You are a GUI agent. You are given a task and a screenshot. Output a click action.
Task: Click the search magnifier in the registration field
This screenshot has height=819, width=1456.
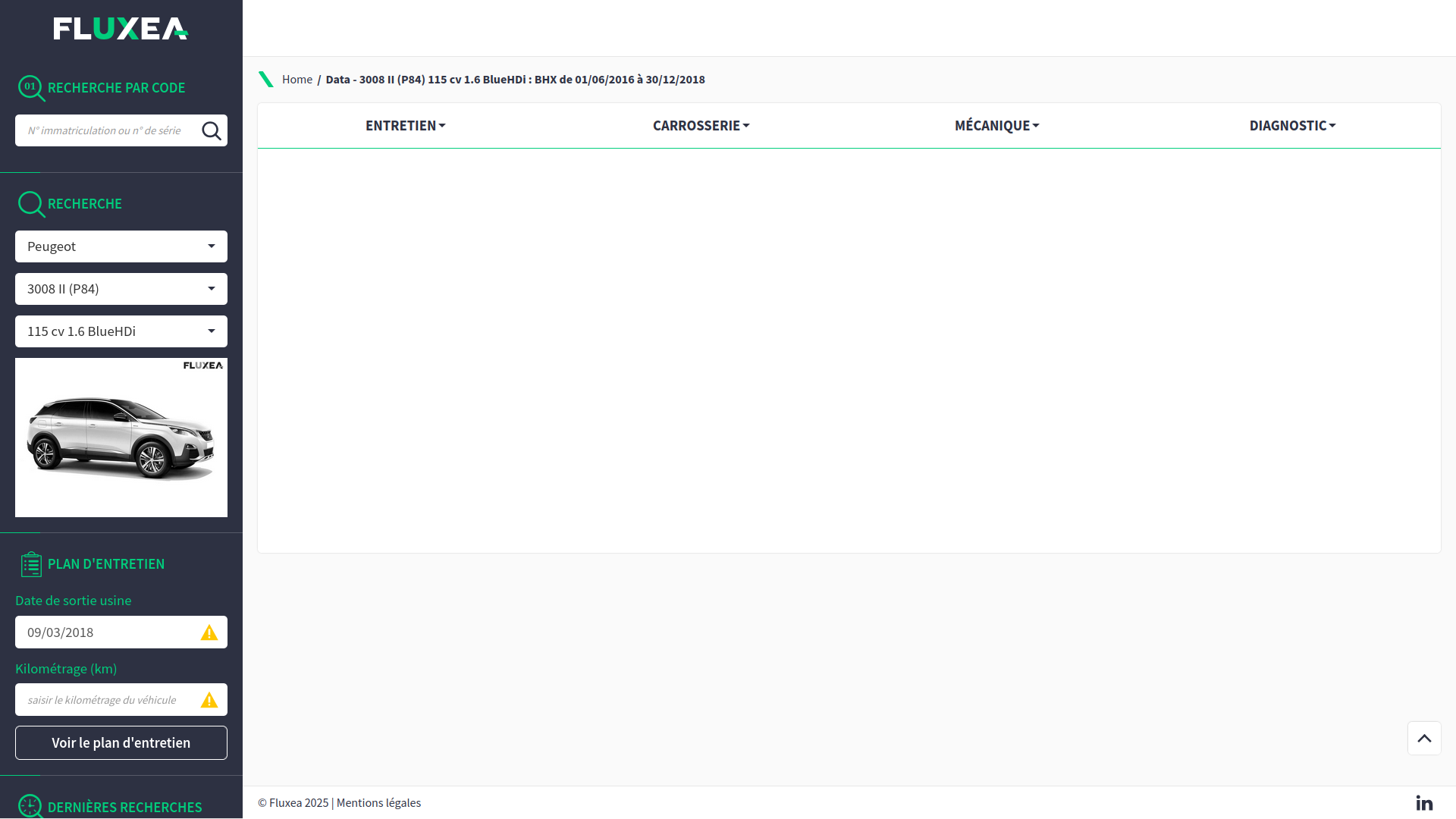[212, 130]
